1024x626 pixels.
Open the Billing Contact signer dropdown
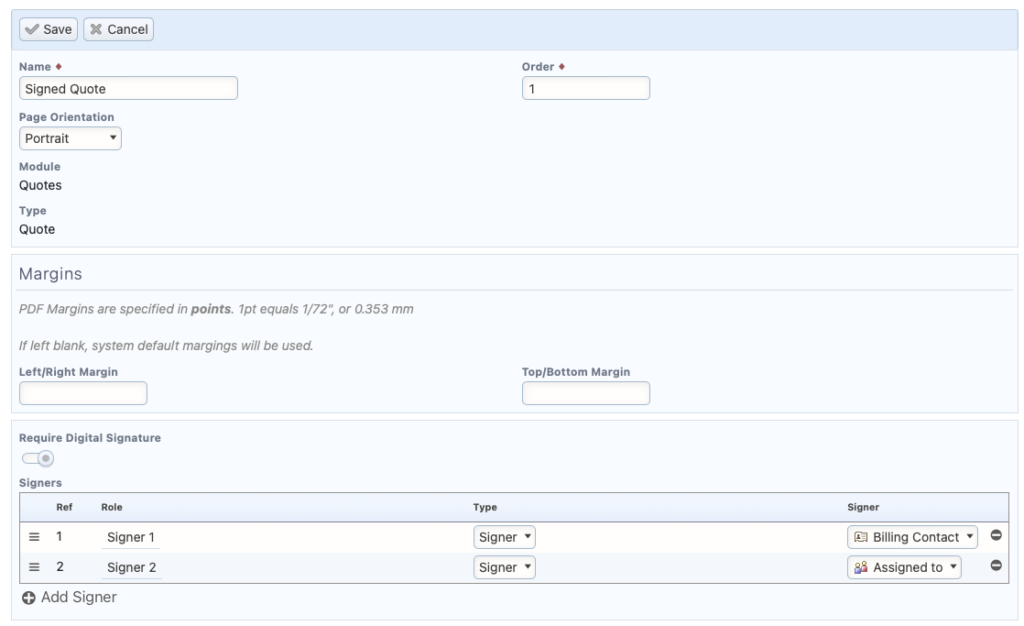click(912, 537)
